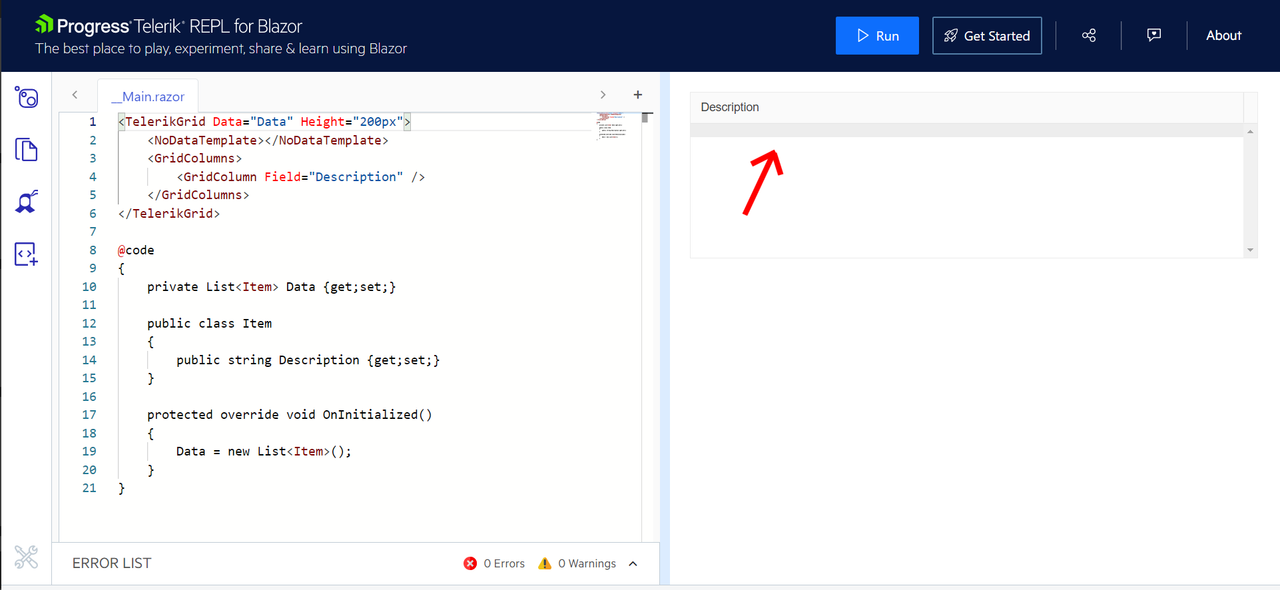Open the Get Started guide
Image resolution: width=1280 pixels, height=590 pixels.
[x=987, y=35]
